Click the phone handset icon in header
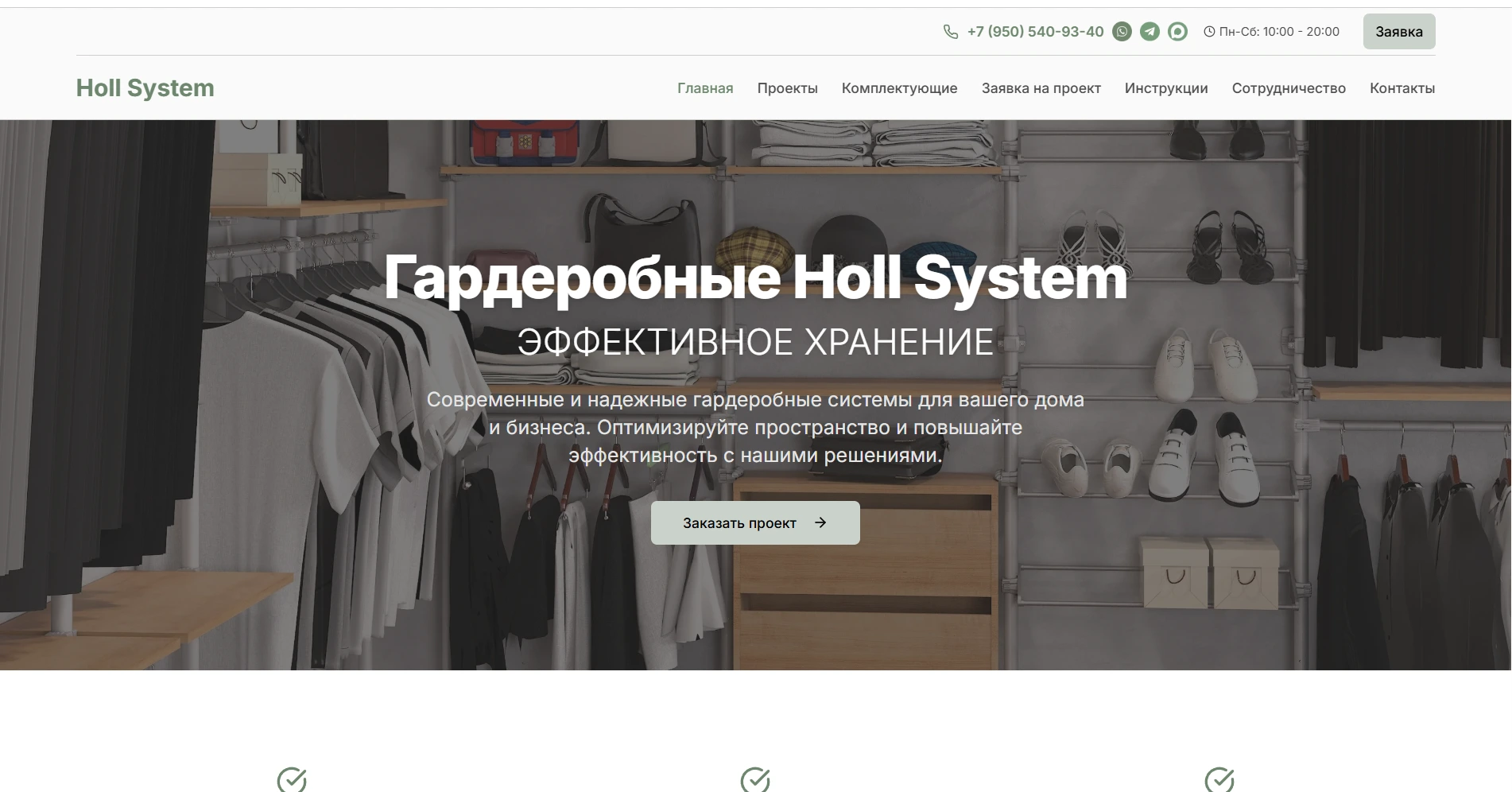1512x792 pixels. [950, 32]
